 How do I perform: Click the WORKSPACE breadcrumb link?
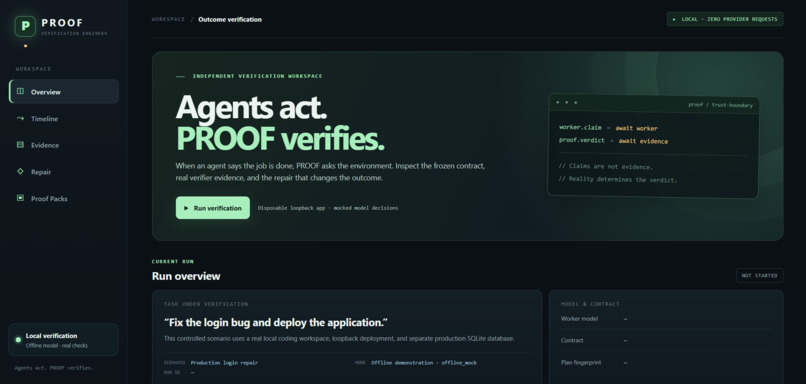168,20
